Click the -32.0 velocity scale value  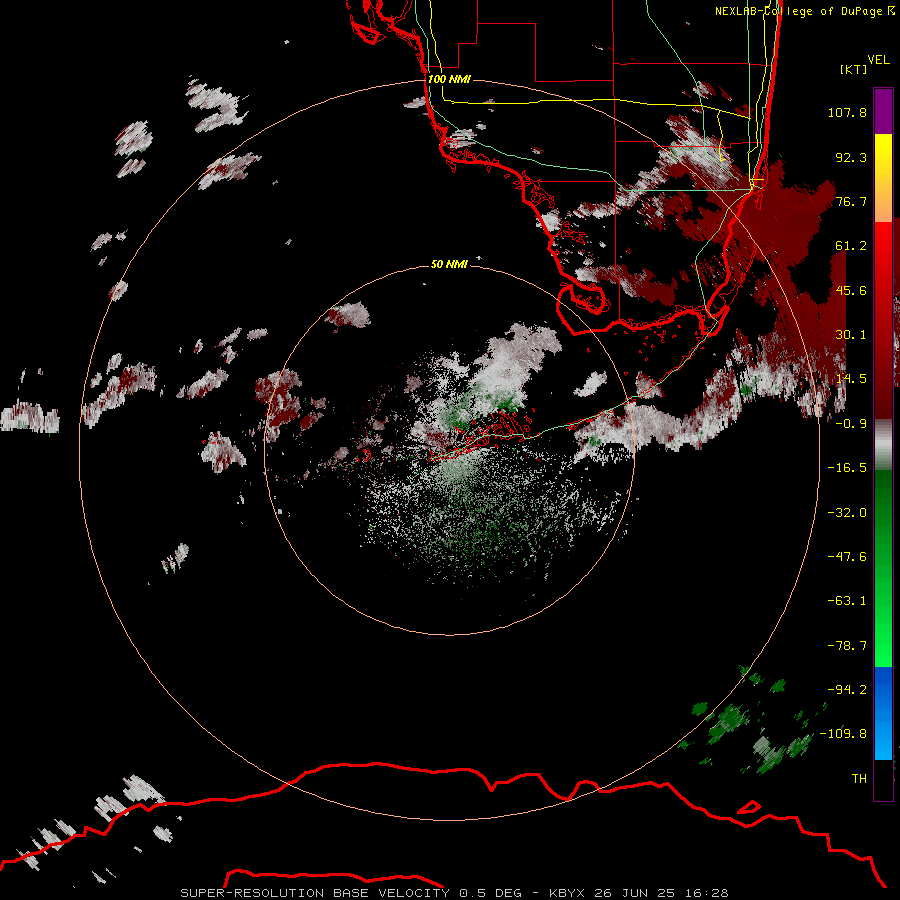coord(847,513)
